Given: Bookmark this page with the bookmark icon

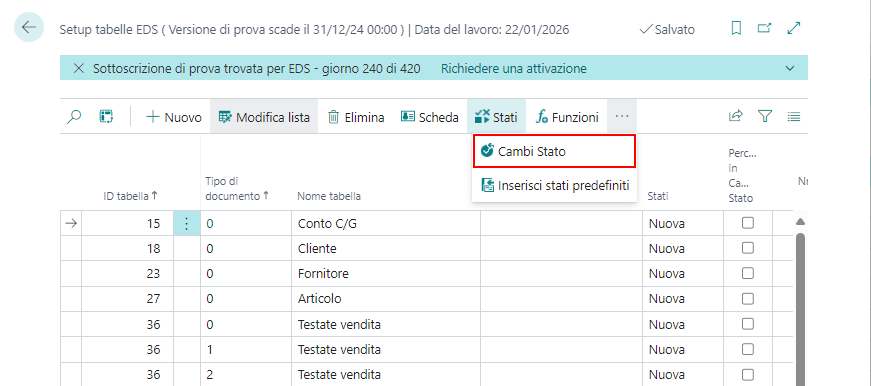Looking at the screenshot, I should click(x=736, y=29).
